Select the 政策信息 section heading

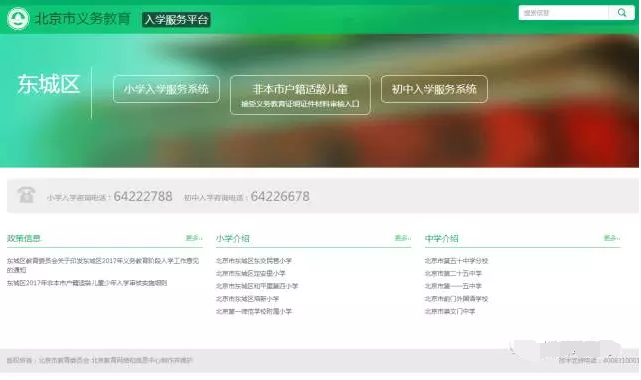point(24,238)
